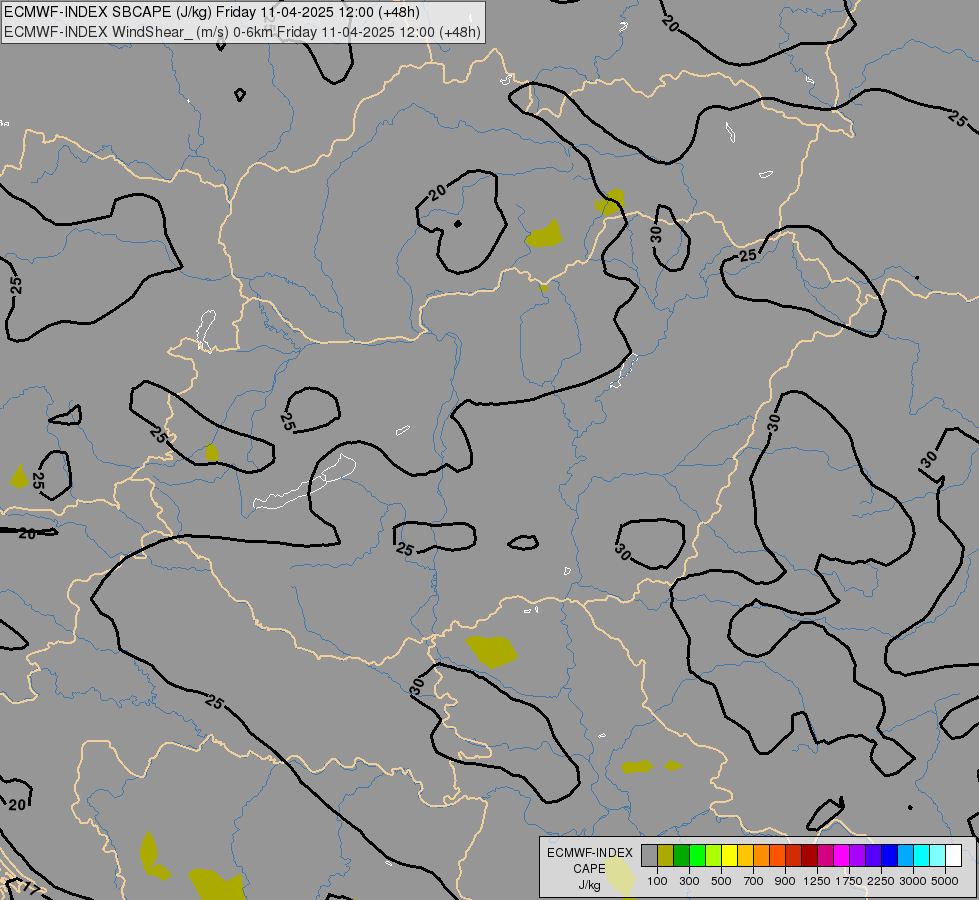This screenshot has height=900, width=979.
Task: Click the 'J/kg' unit label in the legend
Action: pos(589,885)
